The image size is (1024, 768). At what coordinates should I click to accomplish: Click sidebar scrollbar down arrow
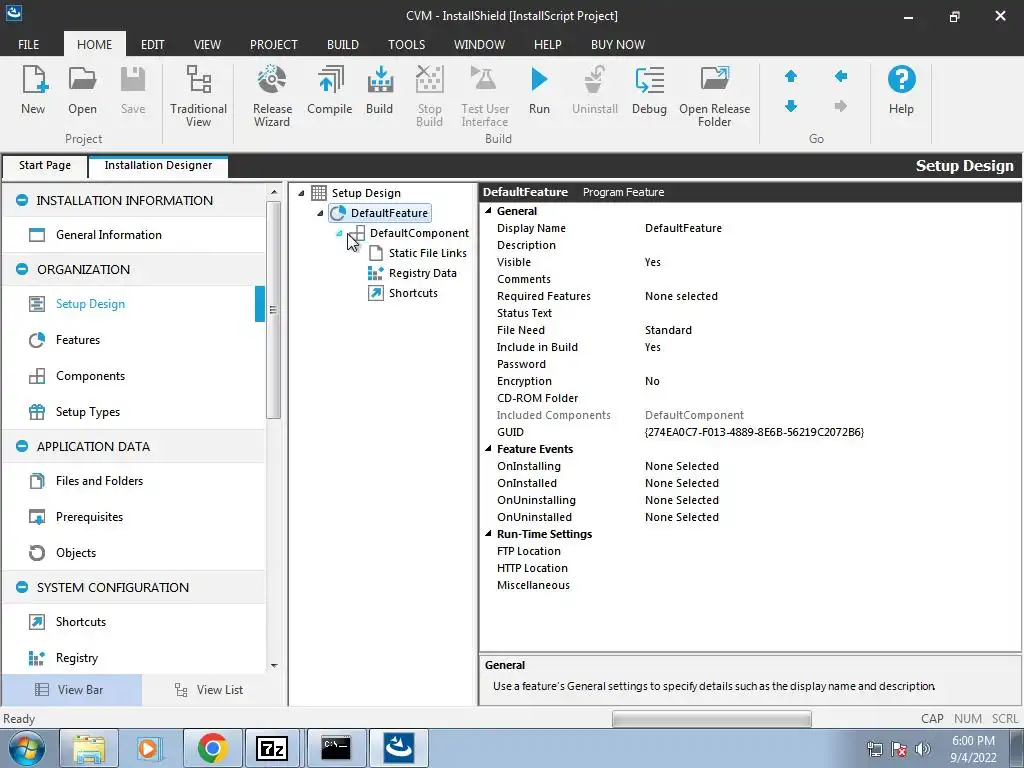[x=274, y=665]
